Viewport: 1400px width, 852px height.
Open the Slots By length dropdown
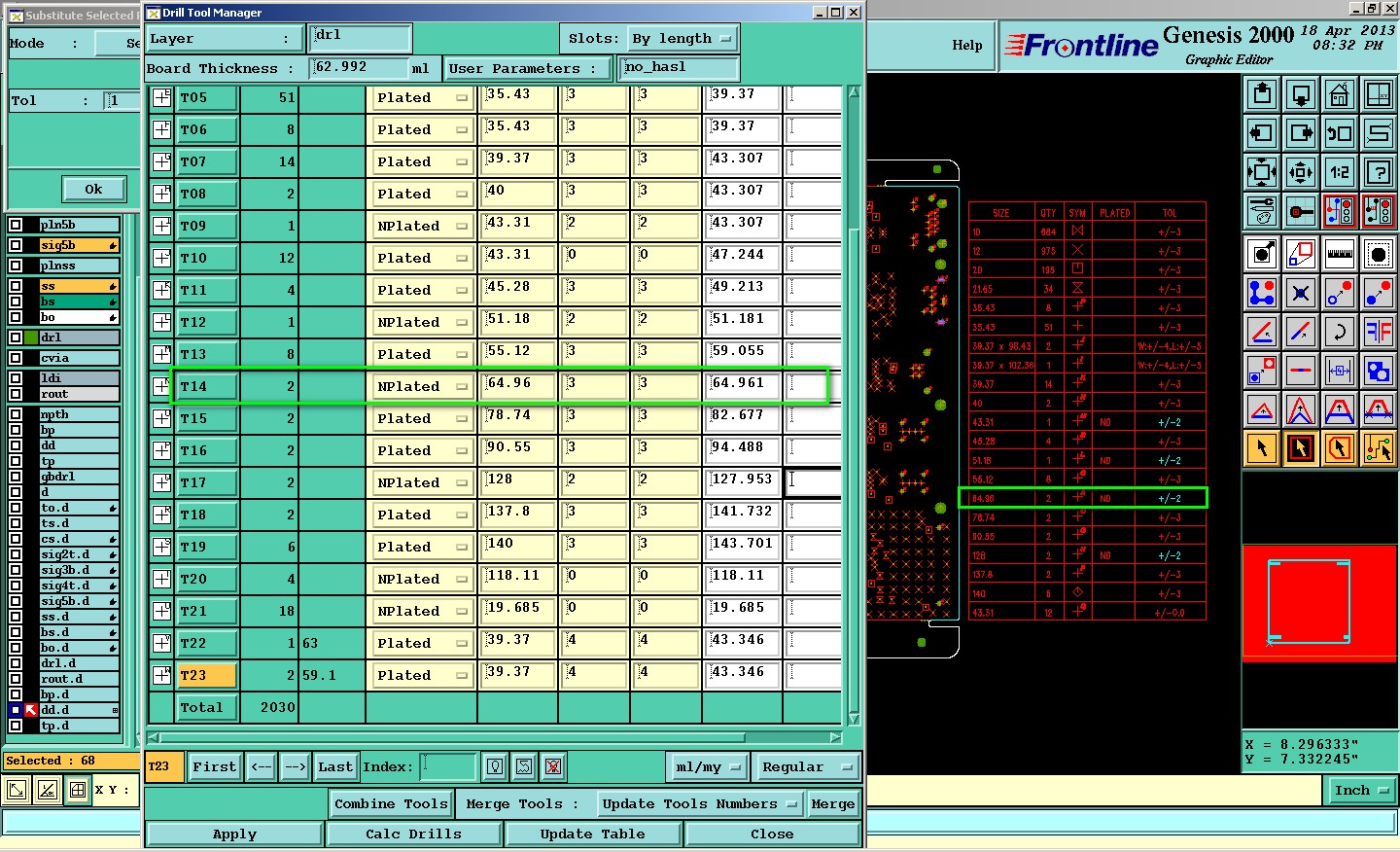682,39
